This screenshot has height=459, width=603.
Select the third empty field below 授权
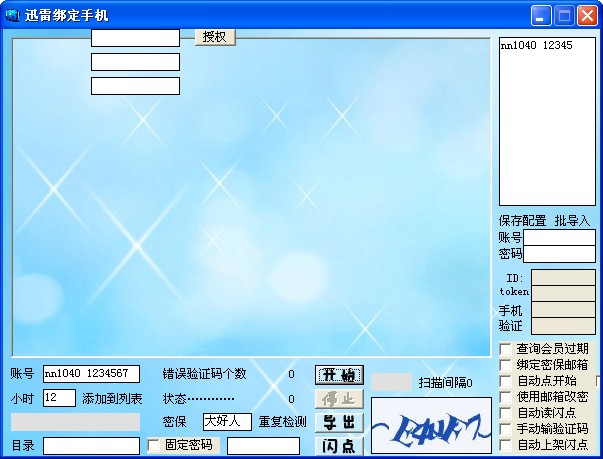pyautogui.click(x=135, y=86)
